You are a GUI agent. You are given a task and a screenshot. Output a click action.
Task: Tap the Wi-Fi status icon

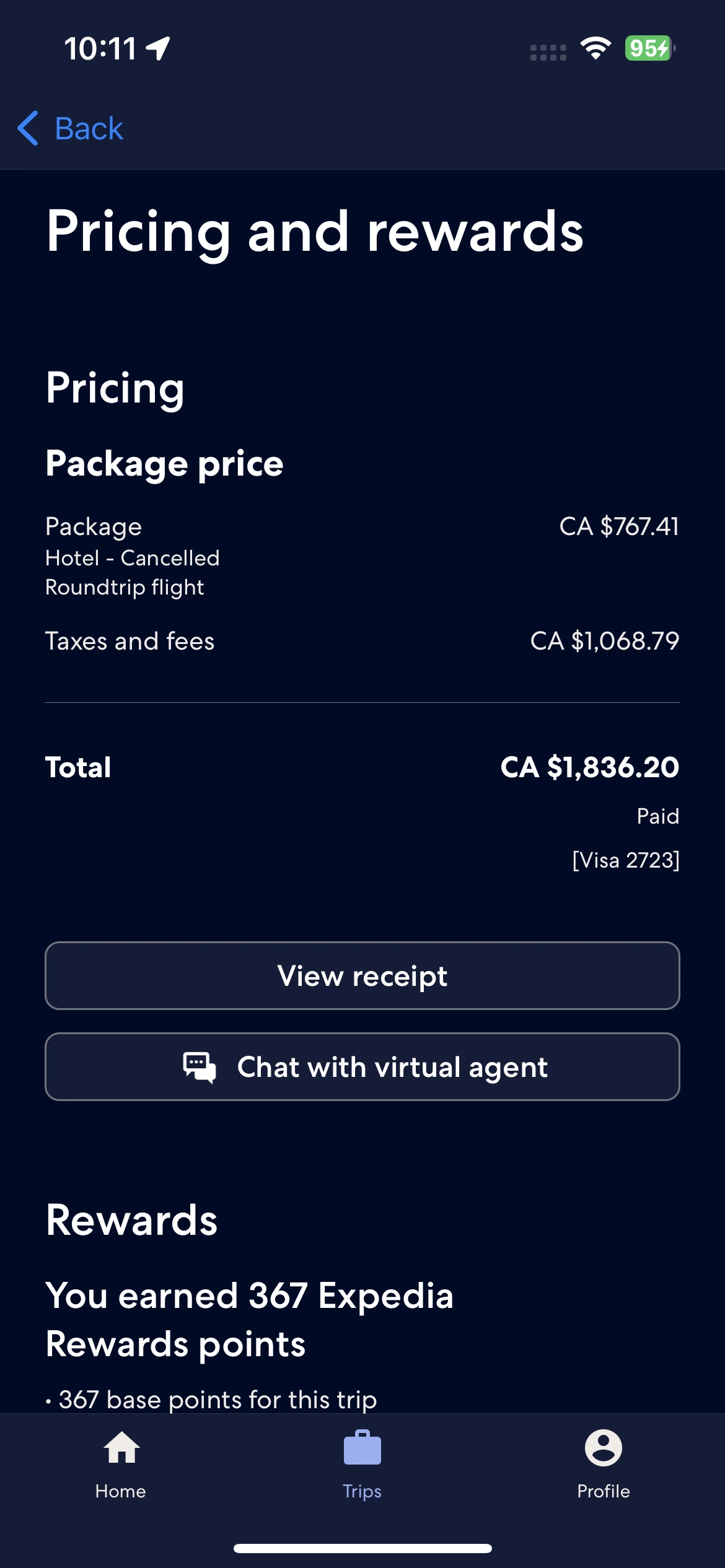point(595,48)
